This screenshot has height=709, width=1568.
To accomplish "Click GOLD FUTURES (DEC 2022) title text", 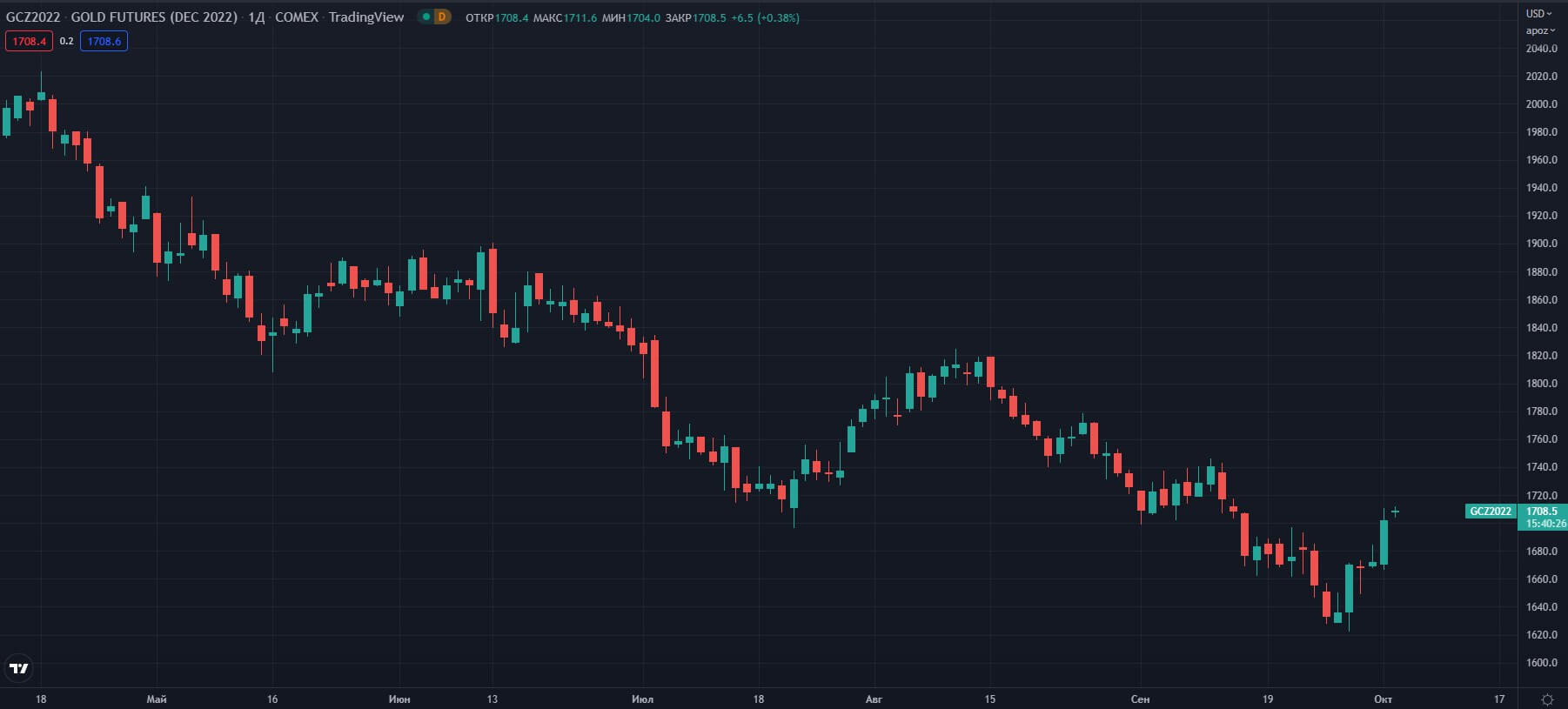I will [154, 17].
